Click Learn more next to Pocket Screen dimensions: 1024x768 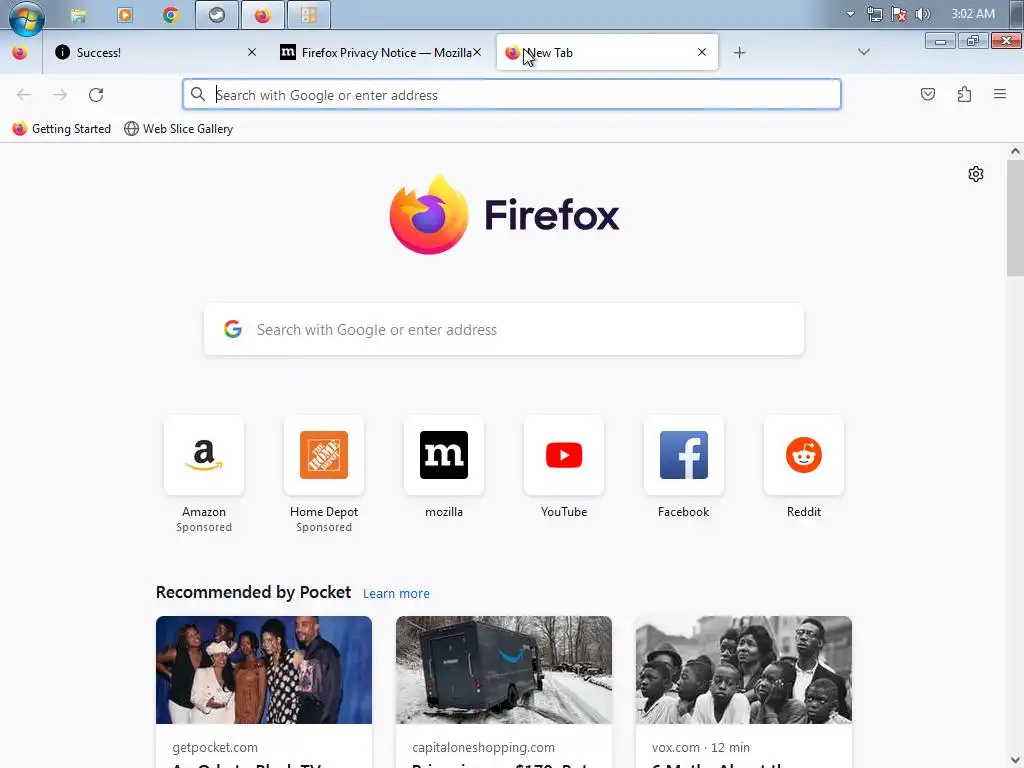[x=396, y=593]
